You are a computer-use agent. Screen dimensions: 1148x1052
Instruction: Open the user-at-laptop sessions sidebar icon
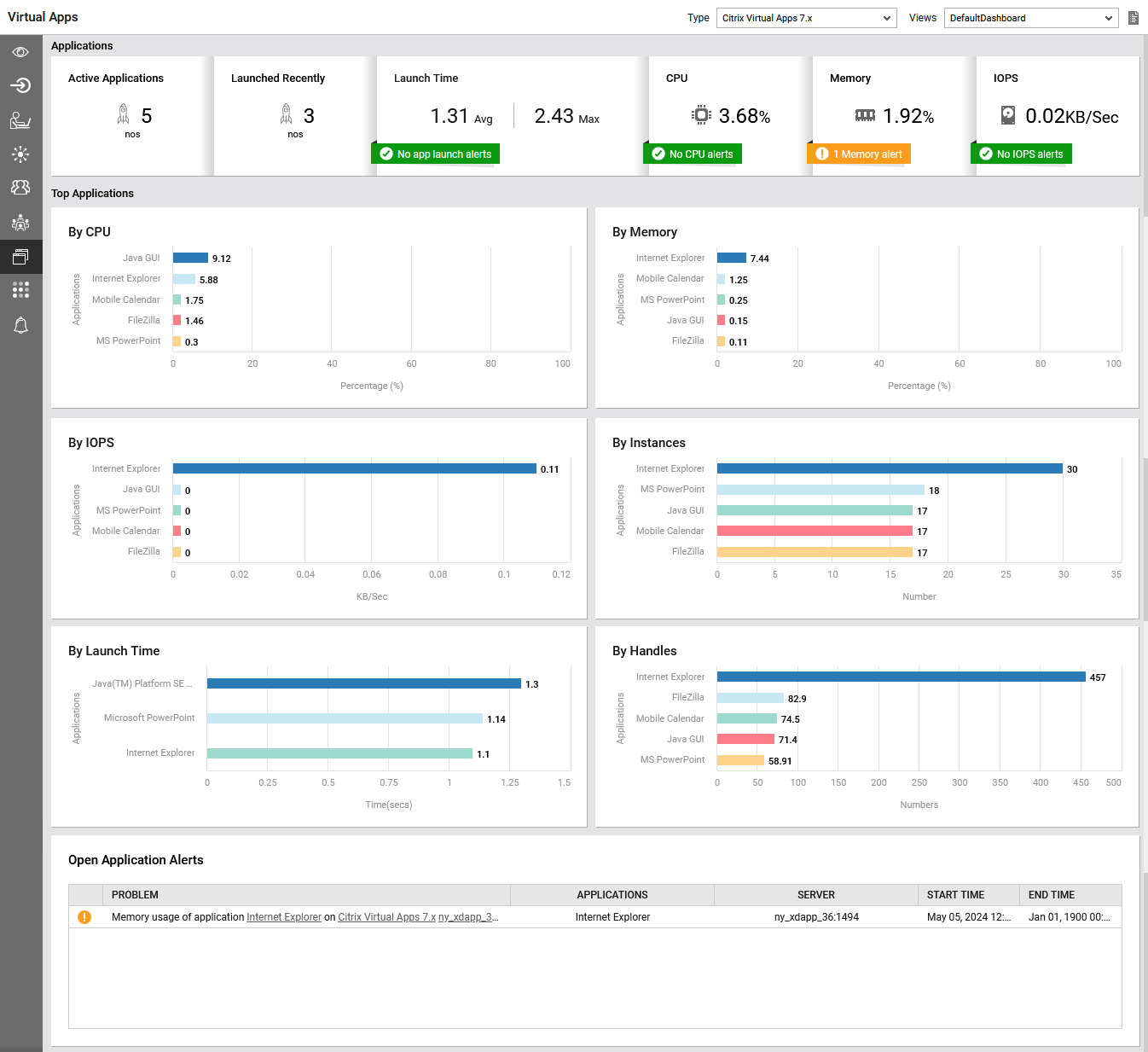coord(20,120)
